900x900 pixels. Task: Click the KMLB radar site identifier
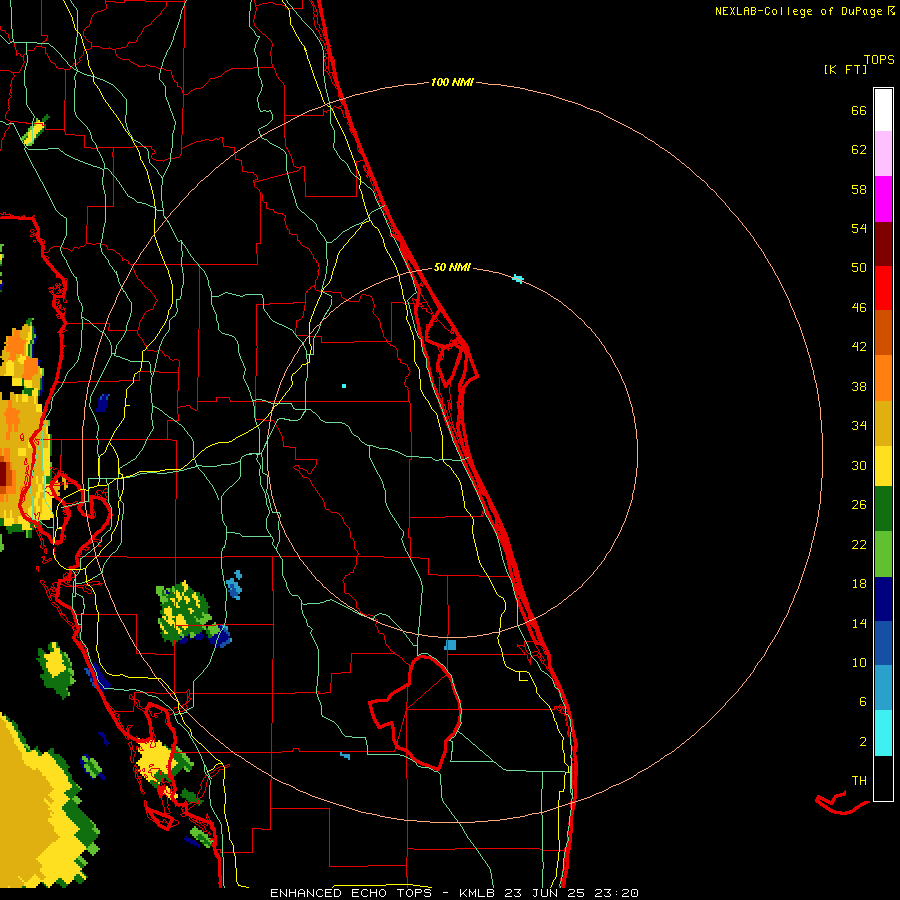[x=476, y=893]
